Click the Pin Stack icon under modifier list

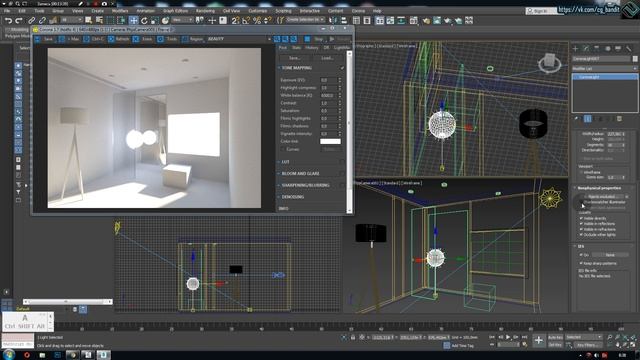pos(577,119)
